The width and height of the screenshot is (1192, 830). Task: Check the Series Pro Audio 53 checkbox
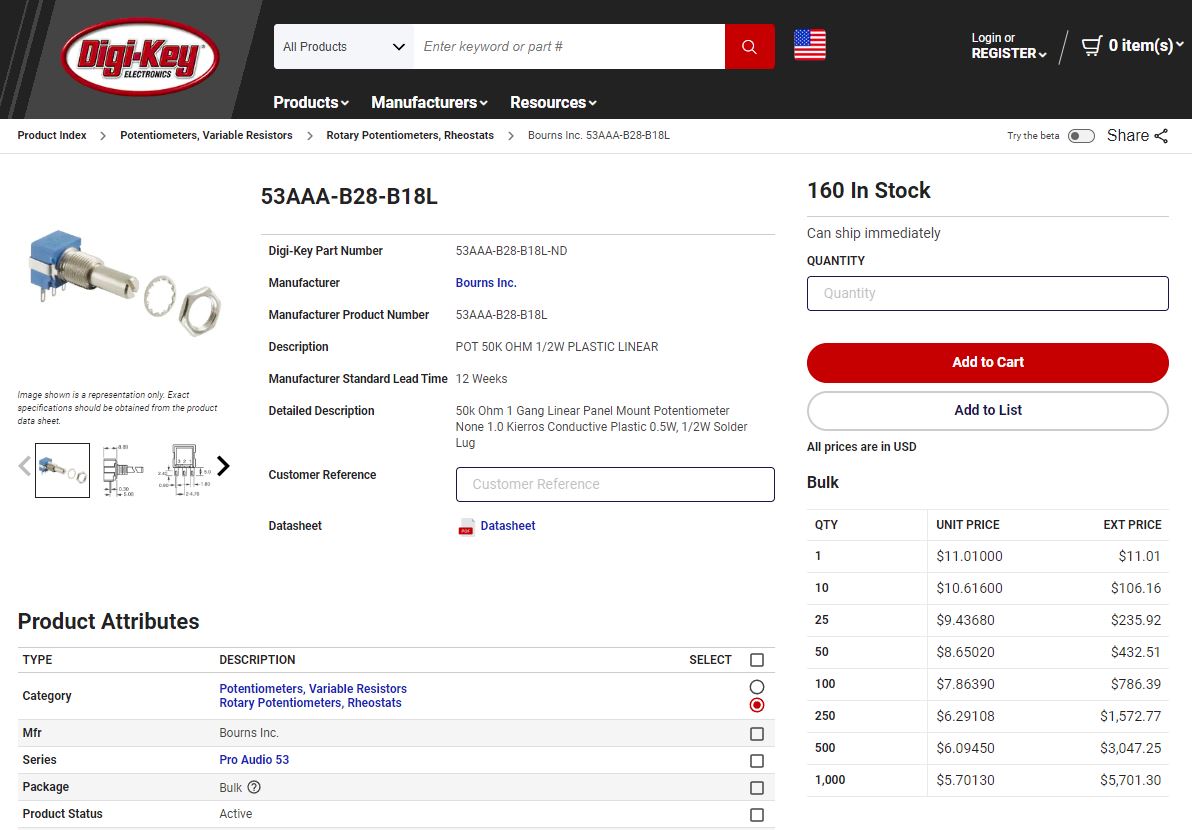click(x=756, y=761)
